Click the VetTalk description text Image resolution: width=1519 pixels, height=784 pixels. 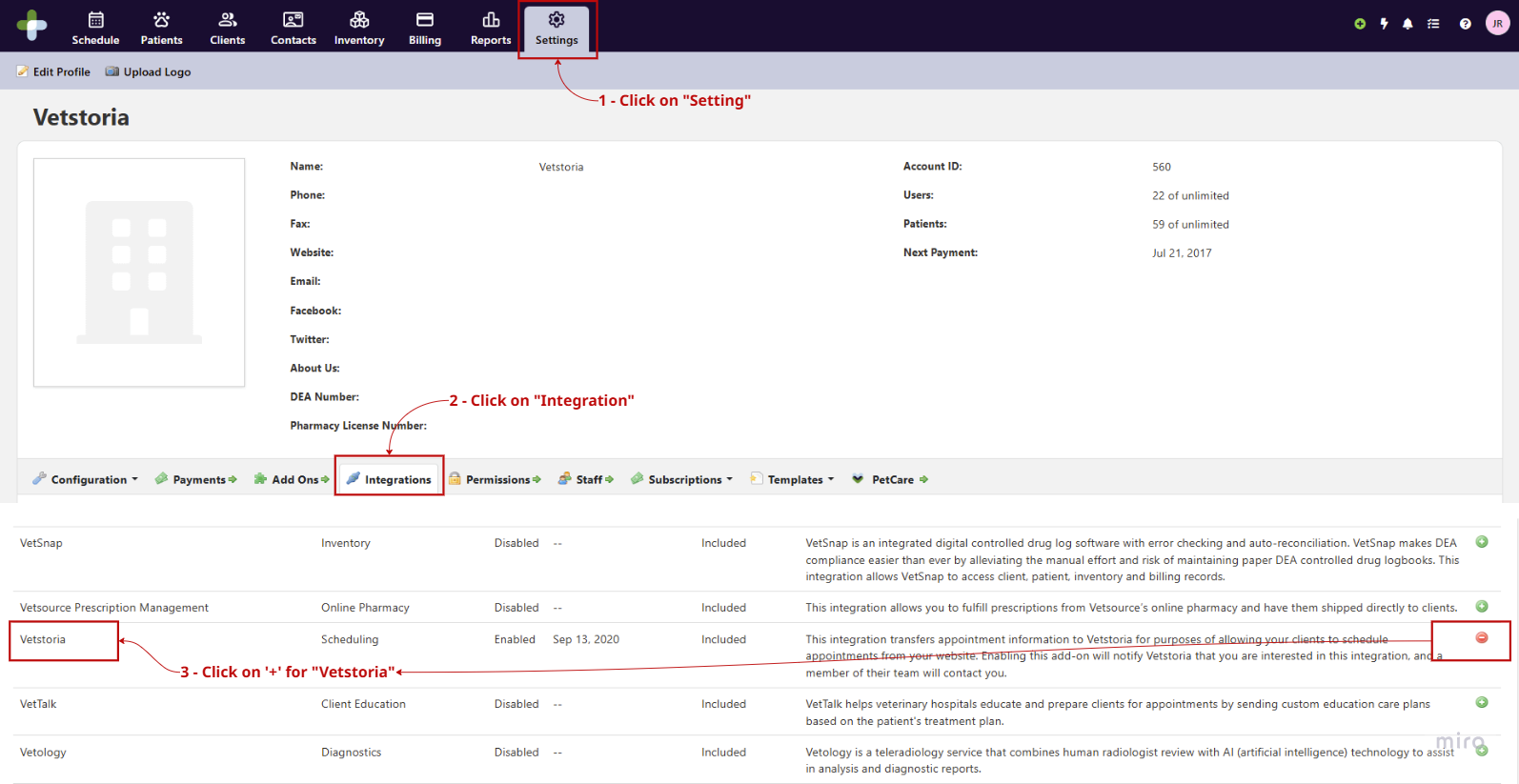(x=1118, y=713)
